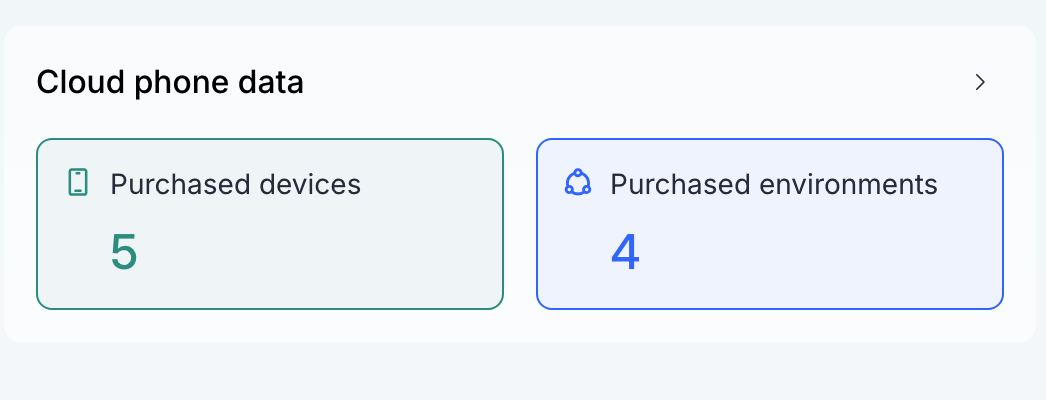Expand Cloud phone data with right chevron
1046x400 pixels.
pyautogui.click(x=979, y=82)
